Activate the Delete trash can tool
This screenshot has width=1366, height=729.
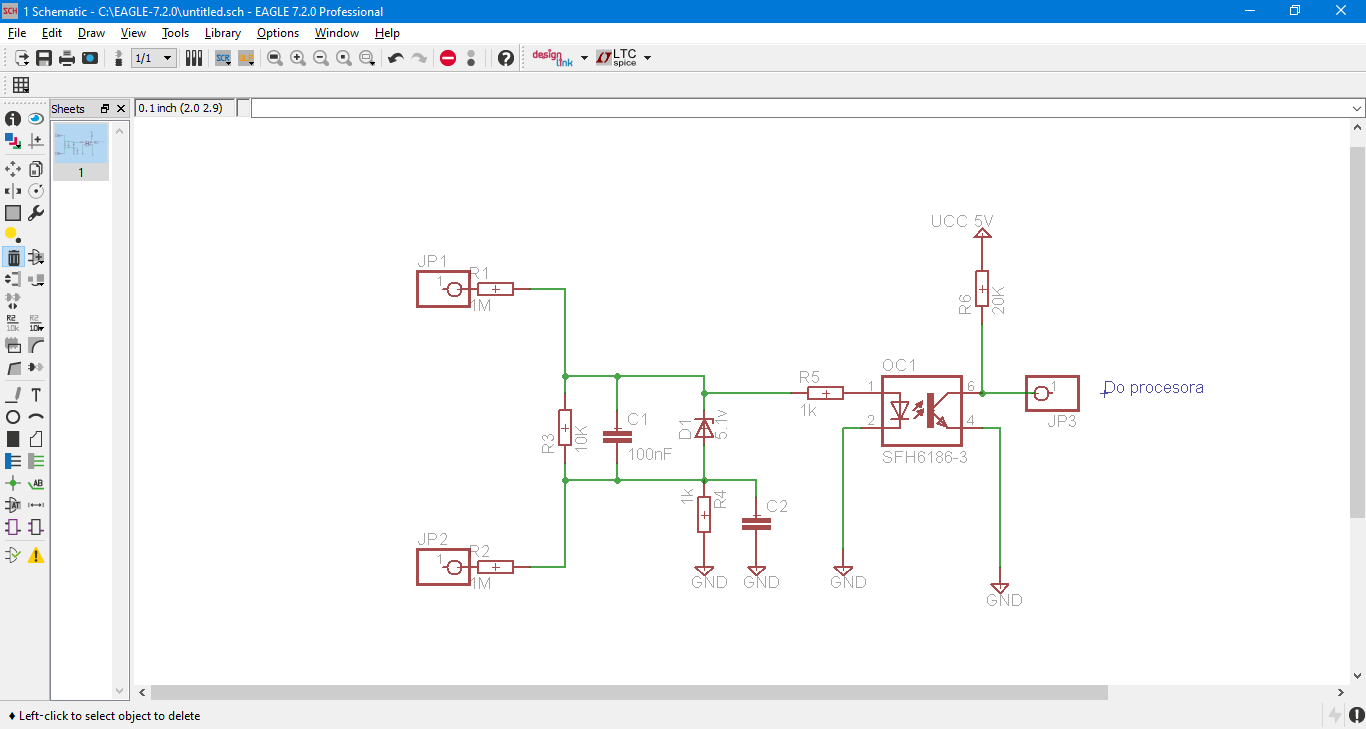click(13, 257)
